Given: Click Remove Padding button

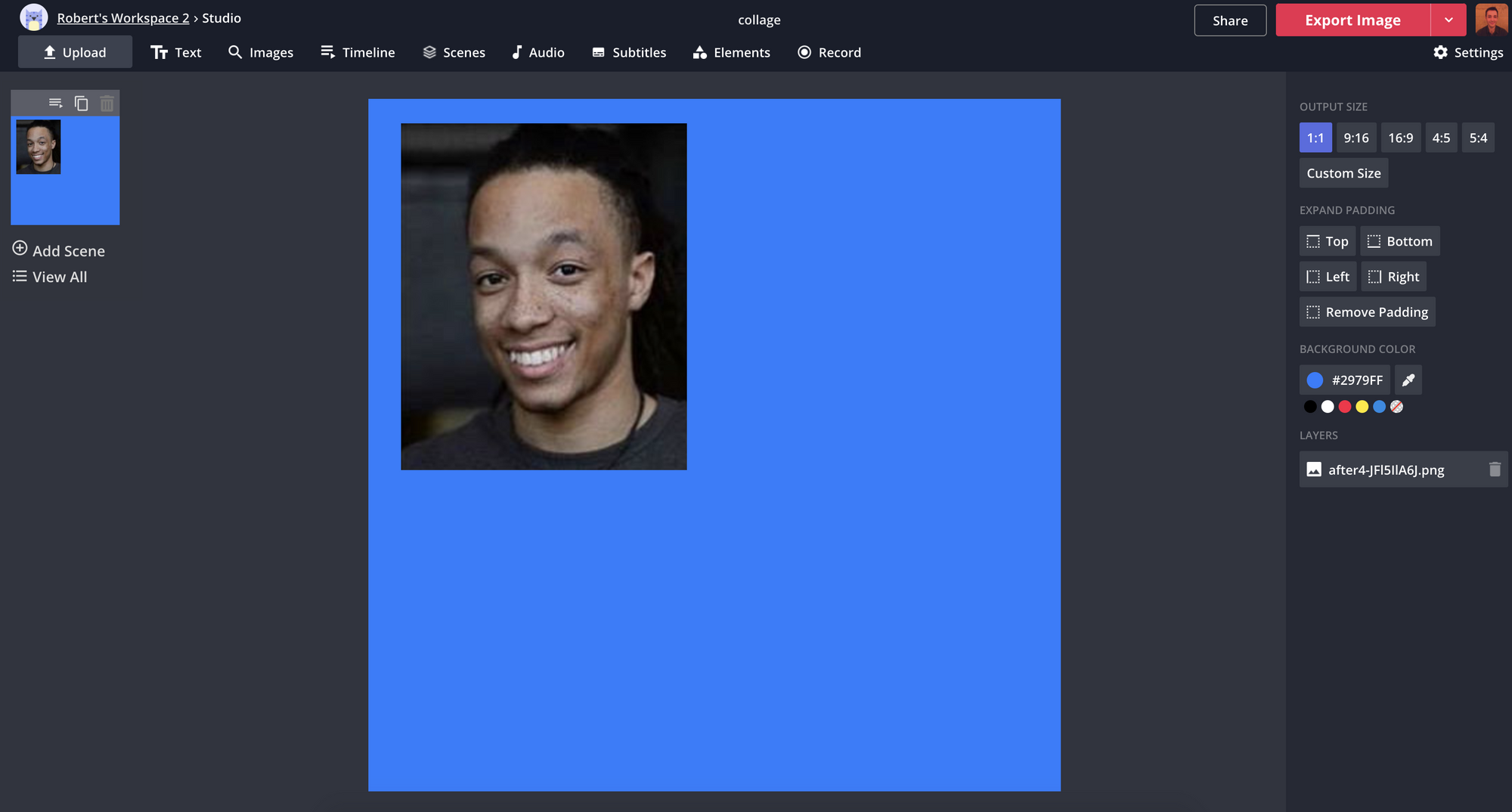Looking at the screenshot, I should coord(1367,312).
